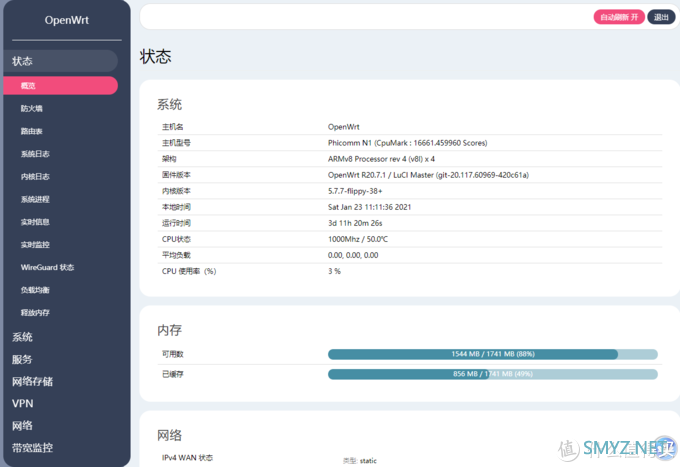Click the 内存 section heading
Image resolution: width=680 pixels, height=467 pixels.
pyautogui.click(x=170, y=330)
